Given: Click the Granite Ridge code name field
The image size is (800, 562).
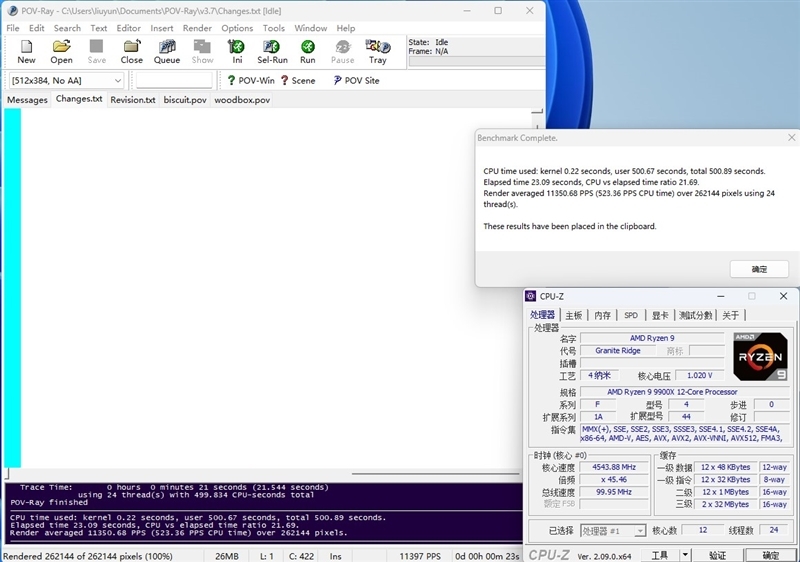Looking at the screenshot, I should point(618,351).
